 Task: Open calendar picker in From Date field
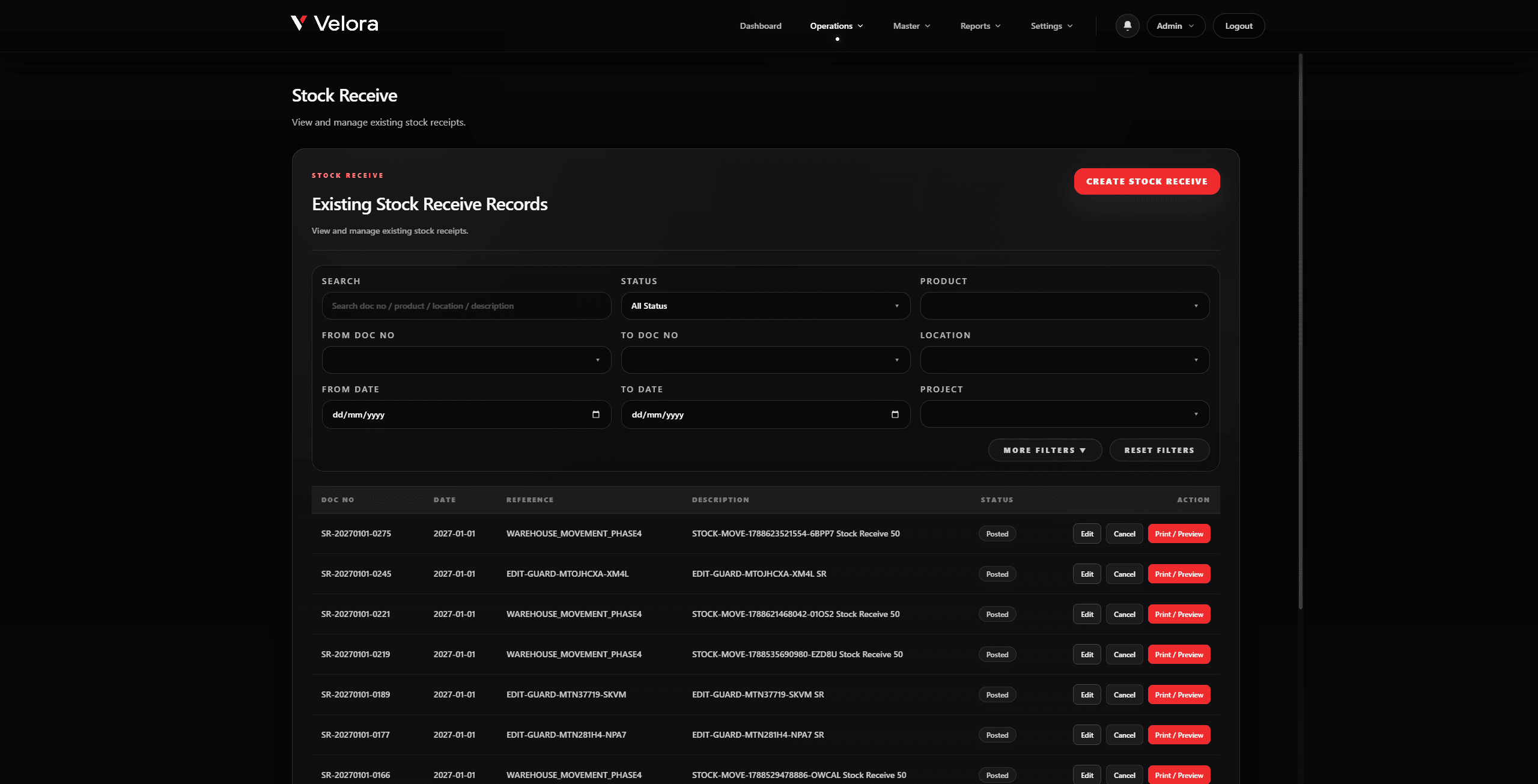click(x=595, y=415)
